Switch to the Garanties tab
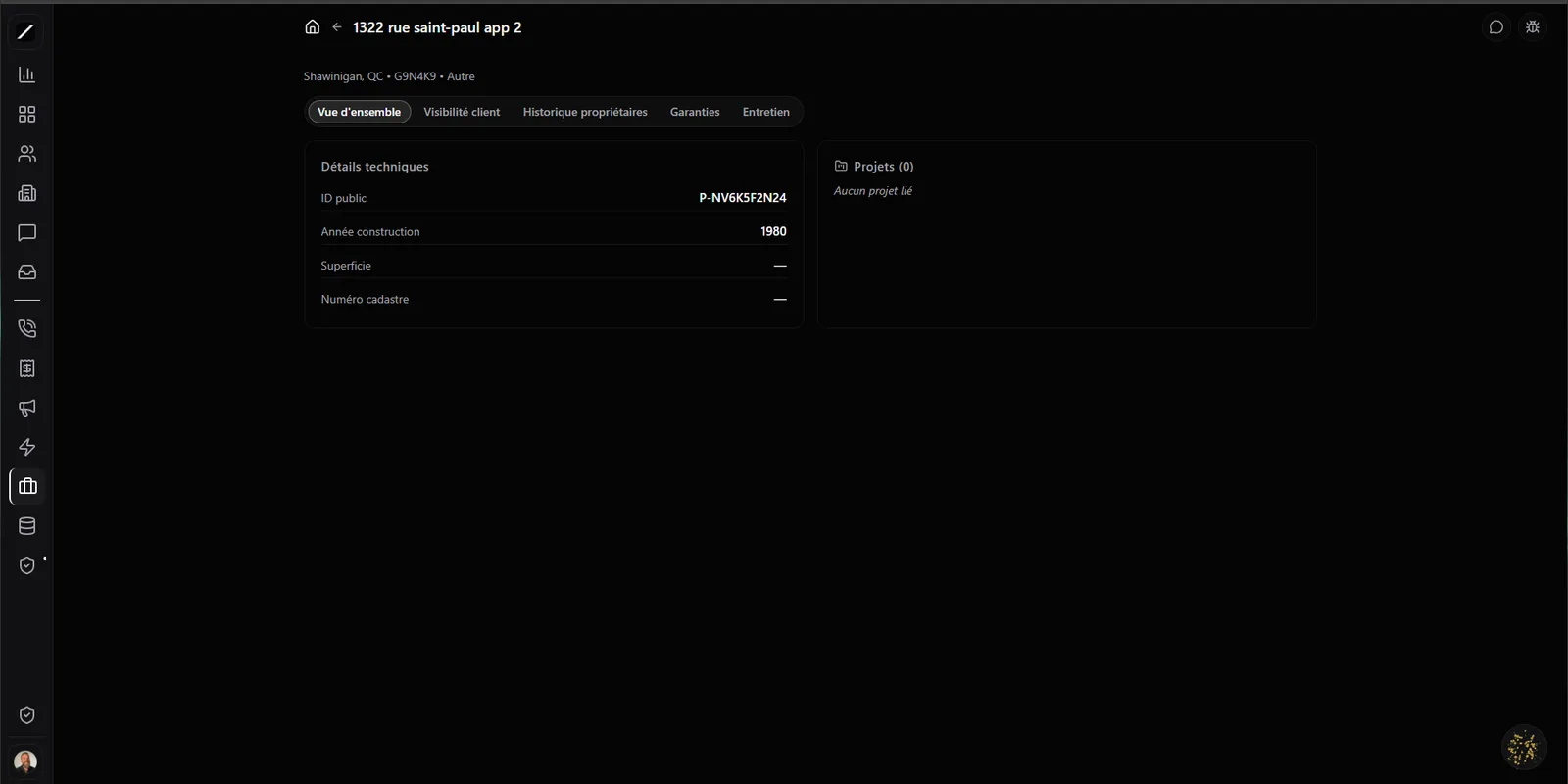The height and width of the screenshot is (784, 1568). tap(695, 112)
